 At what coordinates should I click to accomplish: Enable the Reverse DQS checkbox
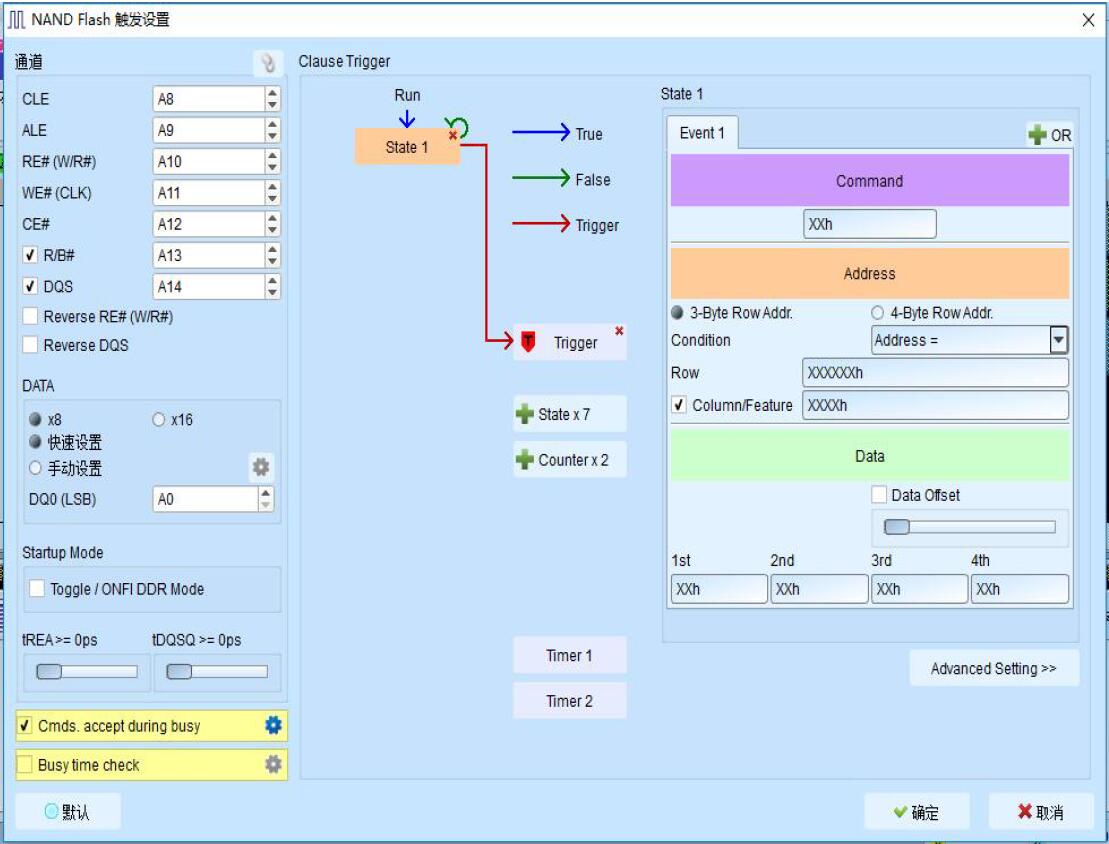coord(31,345)
